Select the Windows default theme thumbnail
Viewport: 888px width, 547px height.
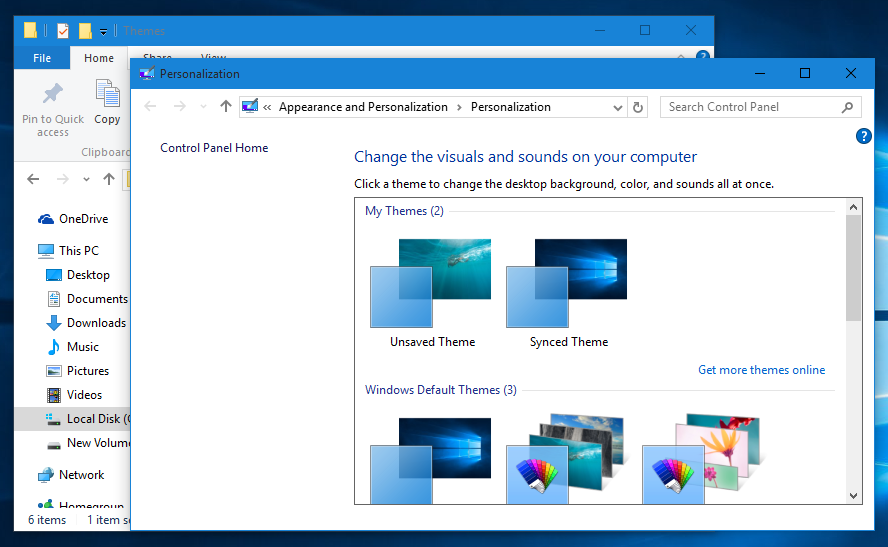pos(430,460)
